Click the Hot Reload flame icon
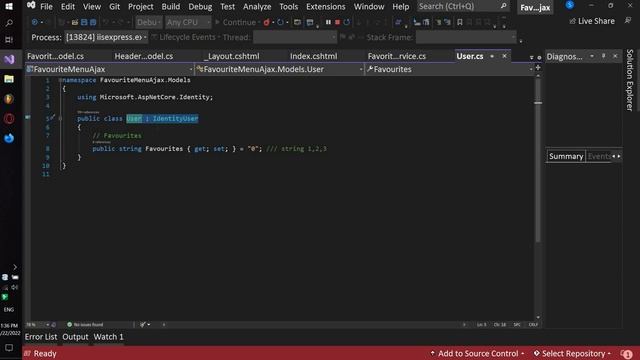Image resolution: width=640 pixels, height=360 pixels. 267,22
